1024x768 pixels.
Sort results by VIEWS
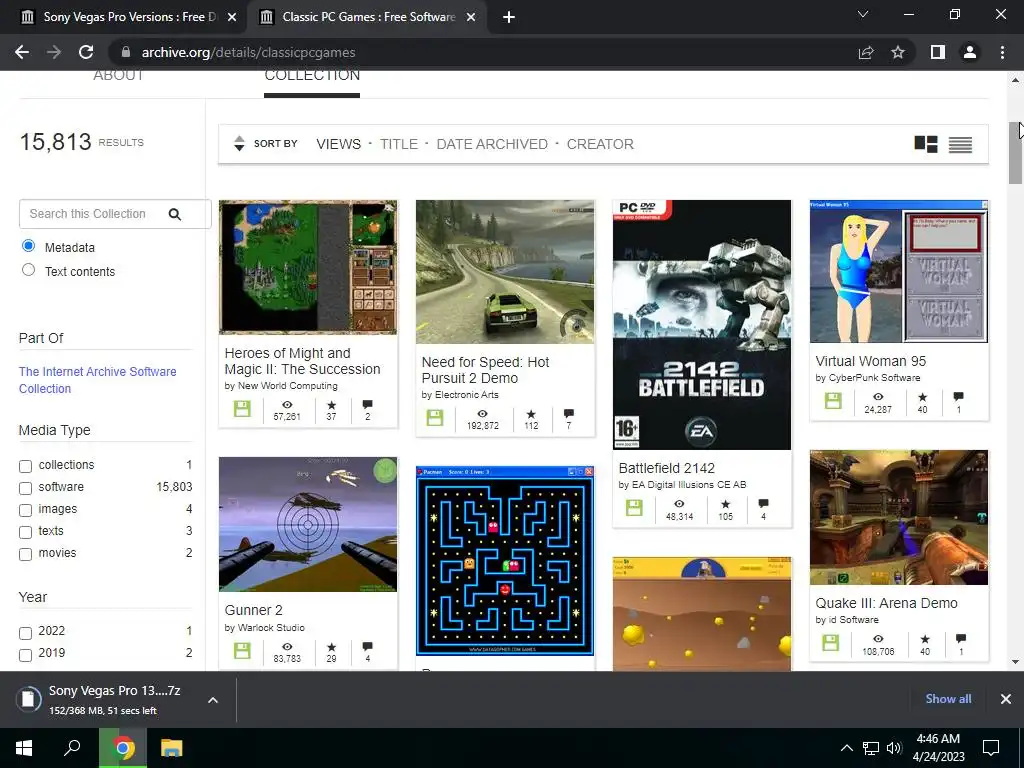(x=338, y=144)
